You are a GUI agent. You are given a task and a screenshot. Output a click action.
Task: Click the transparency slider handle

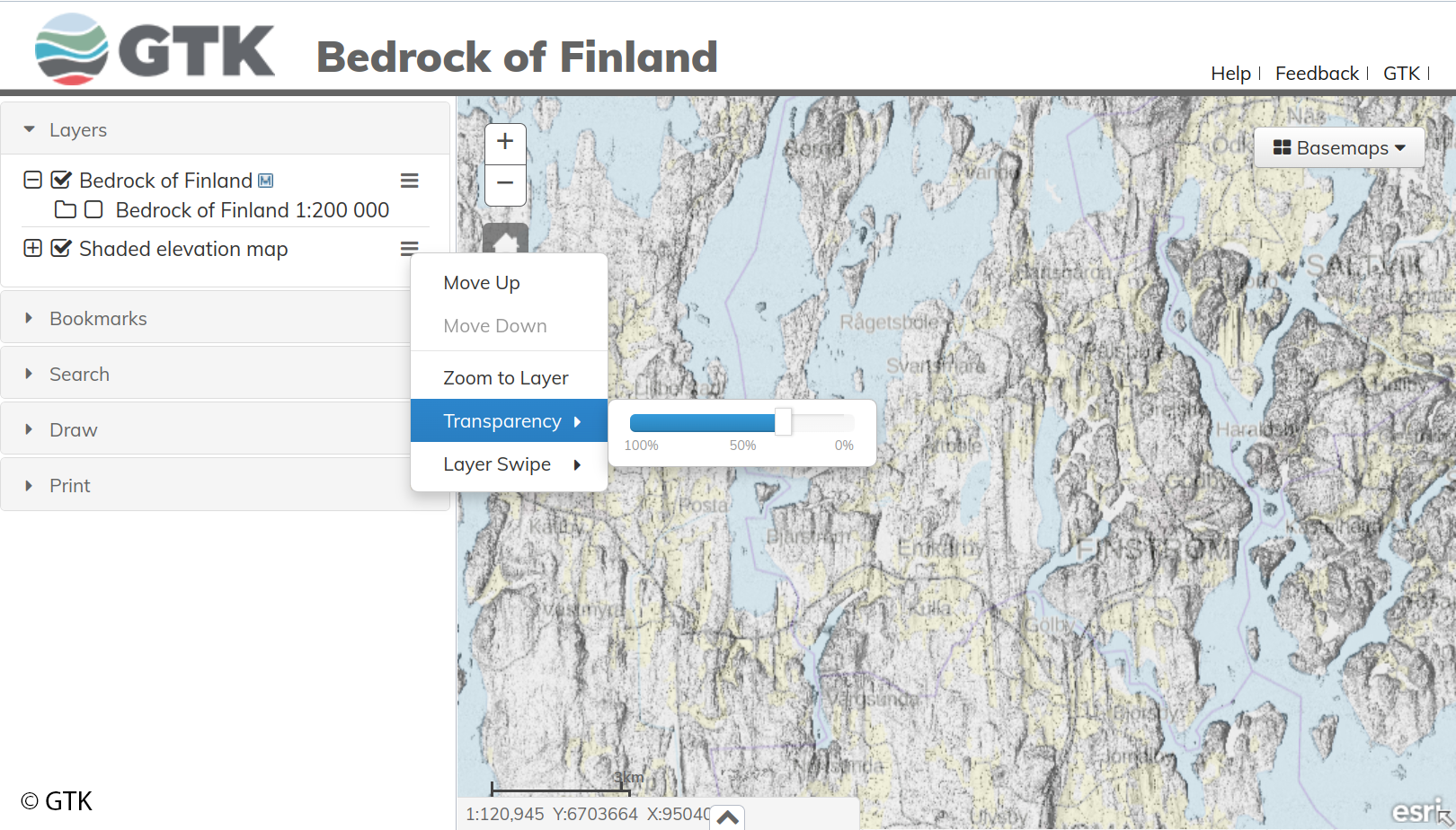coord(783,421)
